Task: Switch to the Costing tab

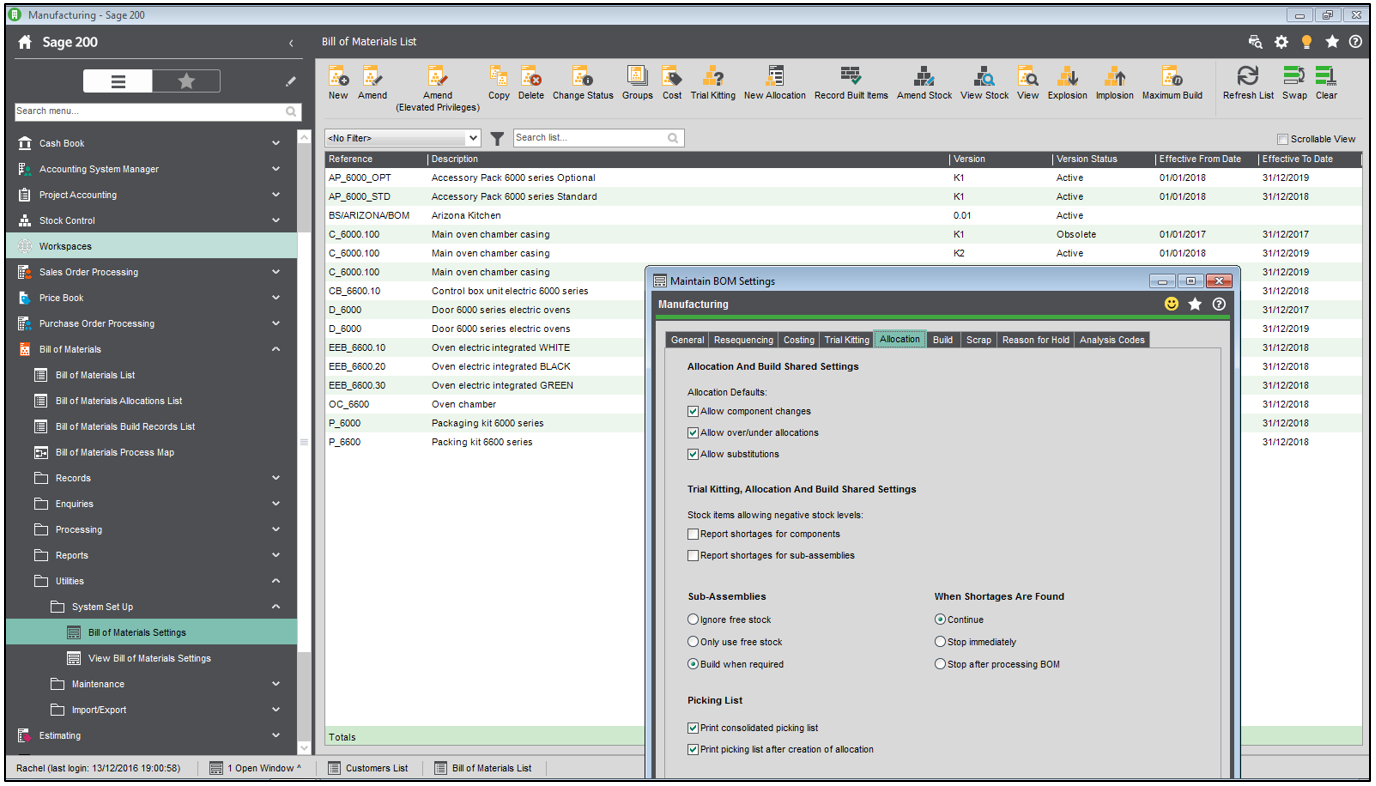Action: [799, 340]
